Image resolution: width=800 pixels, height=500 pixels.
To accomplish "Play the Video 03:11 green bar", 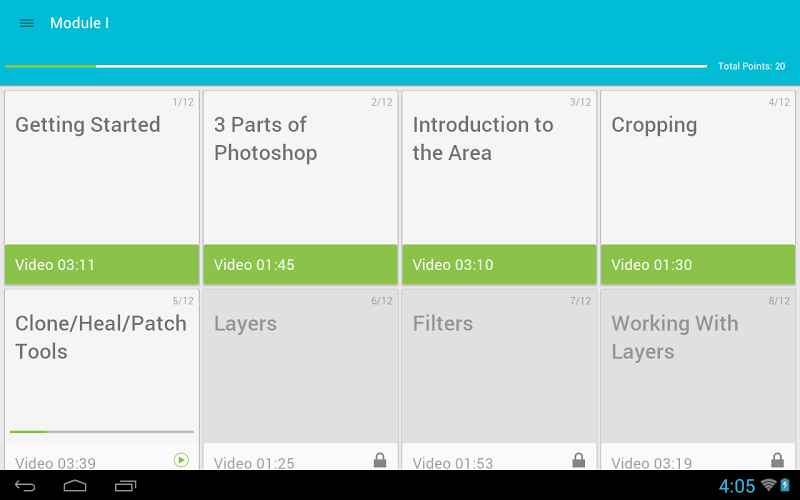I will point(102,265).
